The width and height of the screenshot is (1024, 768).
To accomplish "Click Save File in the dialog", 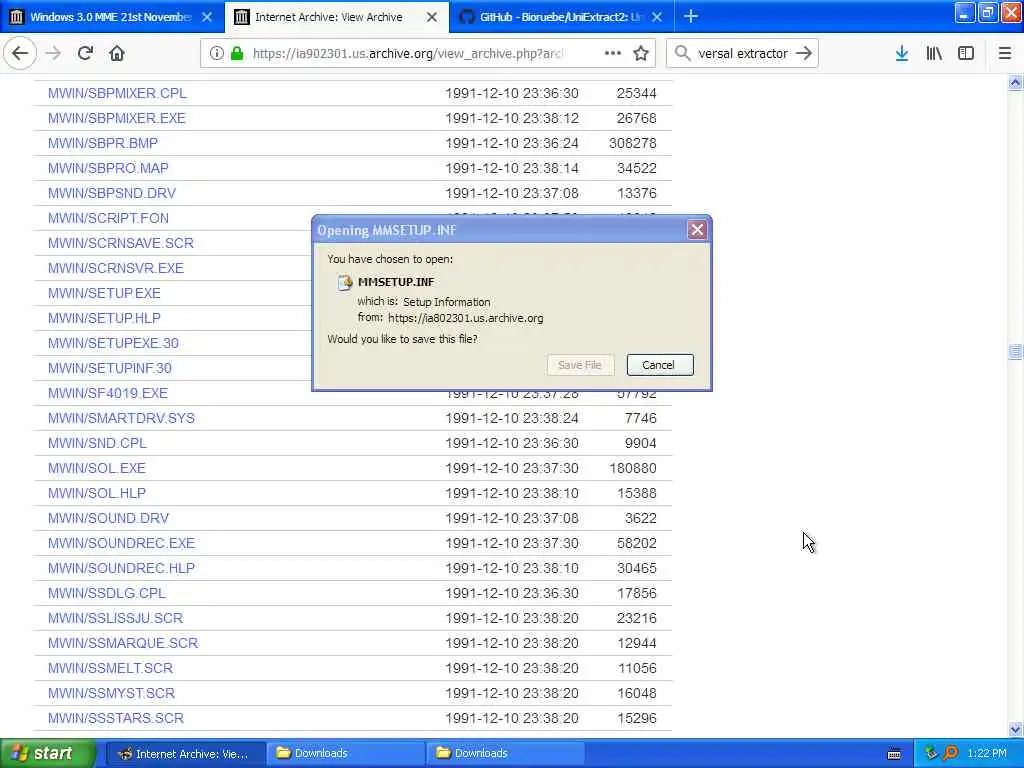I will coord(580,365).
